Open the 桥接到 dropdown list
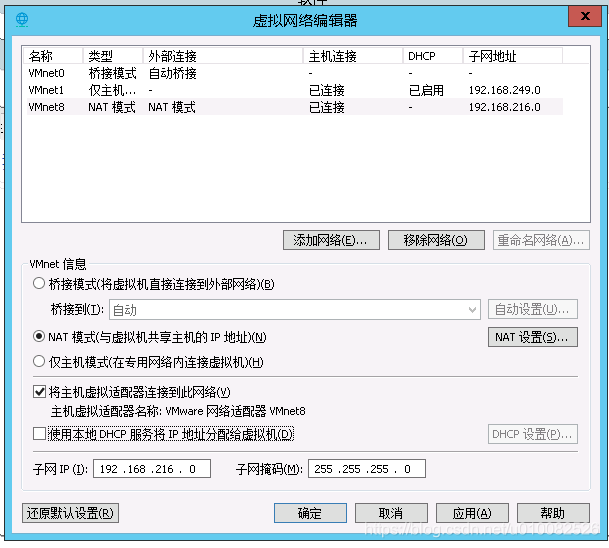The height and width of the screenshot is (548, 609). [x=295, y=310]
